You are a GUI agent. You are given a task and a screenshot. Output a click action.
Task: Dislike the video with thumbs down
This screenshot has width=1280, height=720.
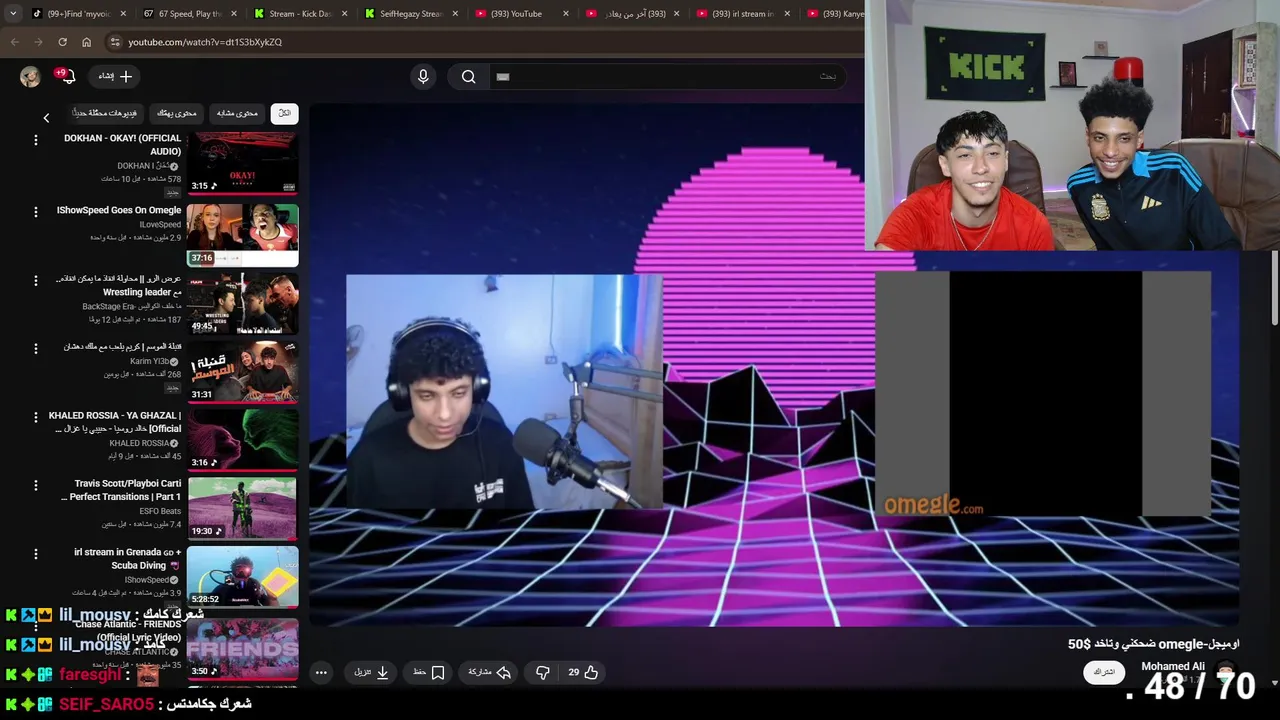[542, 672]
